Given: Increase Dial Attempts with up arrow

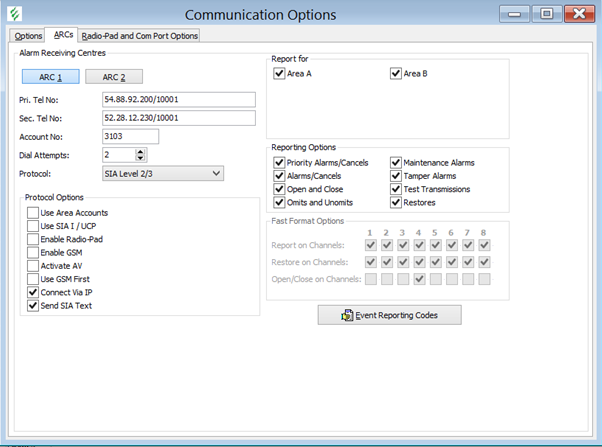Looking at the screenshot, I should [140, 151].
